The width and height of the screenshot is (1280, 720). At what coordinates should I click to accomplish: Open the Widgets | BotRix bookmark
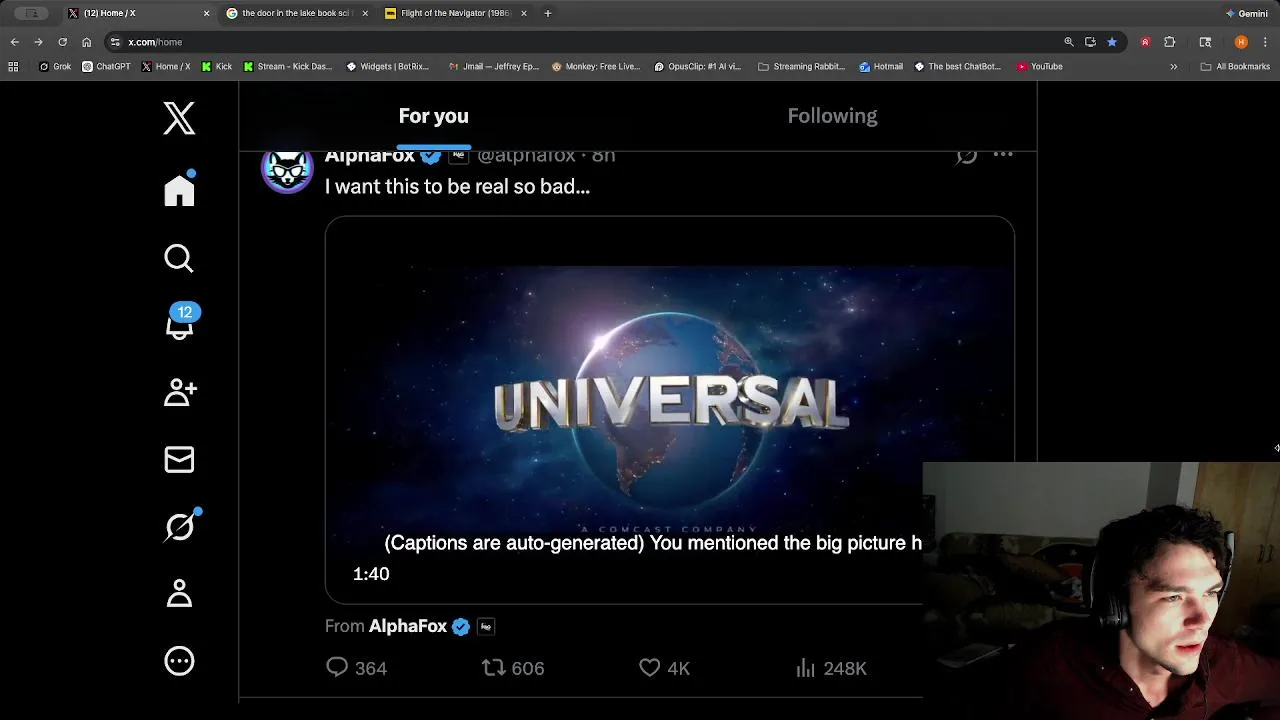point(388,67)
